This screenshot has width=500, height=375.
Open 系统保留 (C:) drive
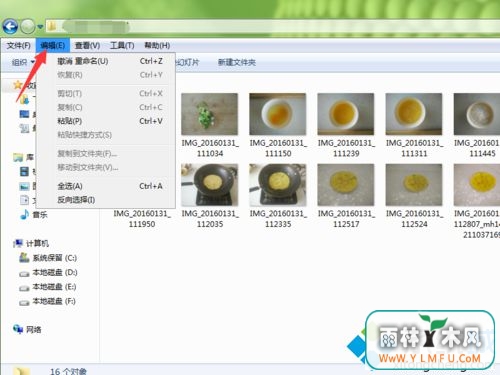click(55, 258)
